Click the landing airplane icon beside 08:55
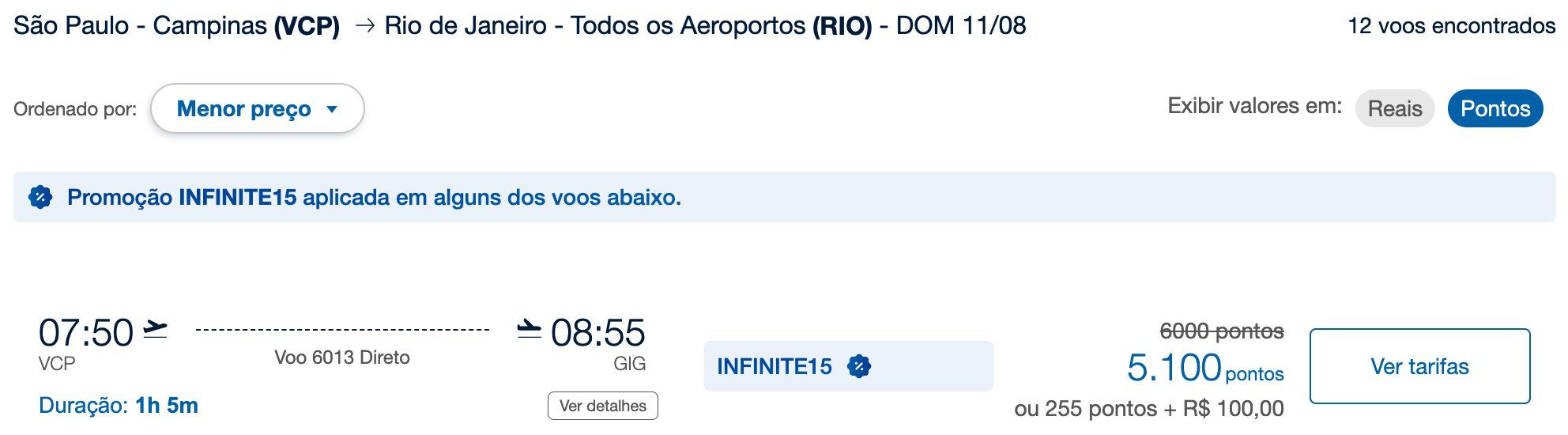Image resolution: width=1568 pixels, height=435 pixels. point(529,329)
